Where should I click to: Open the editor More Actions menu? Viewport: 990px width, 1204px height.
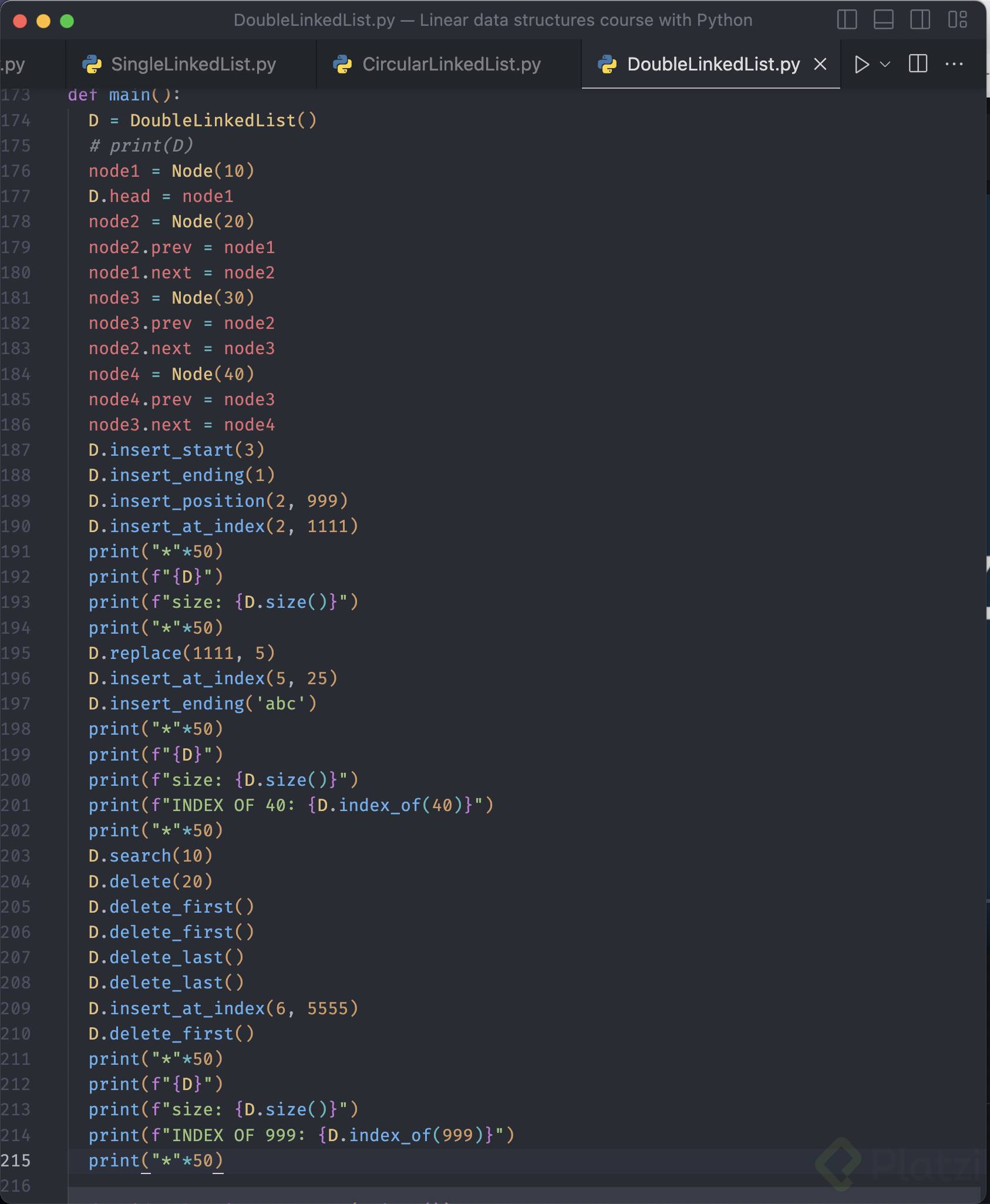pos(954,64)
